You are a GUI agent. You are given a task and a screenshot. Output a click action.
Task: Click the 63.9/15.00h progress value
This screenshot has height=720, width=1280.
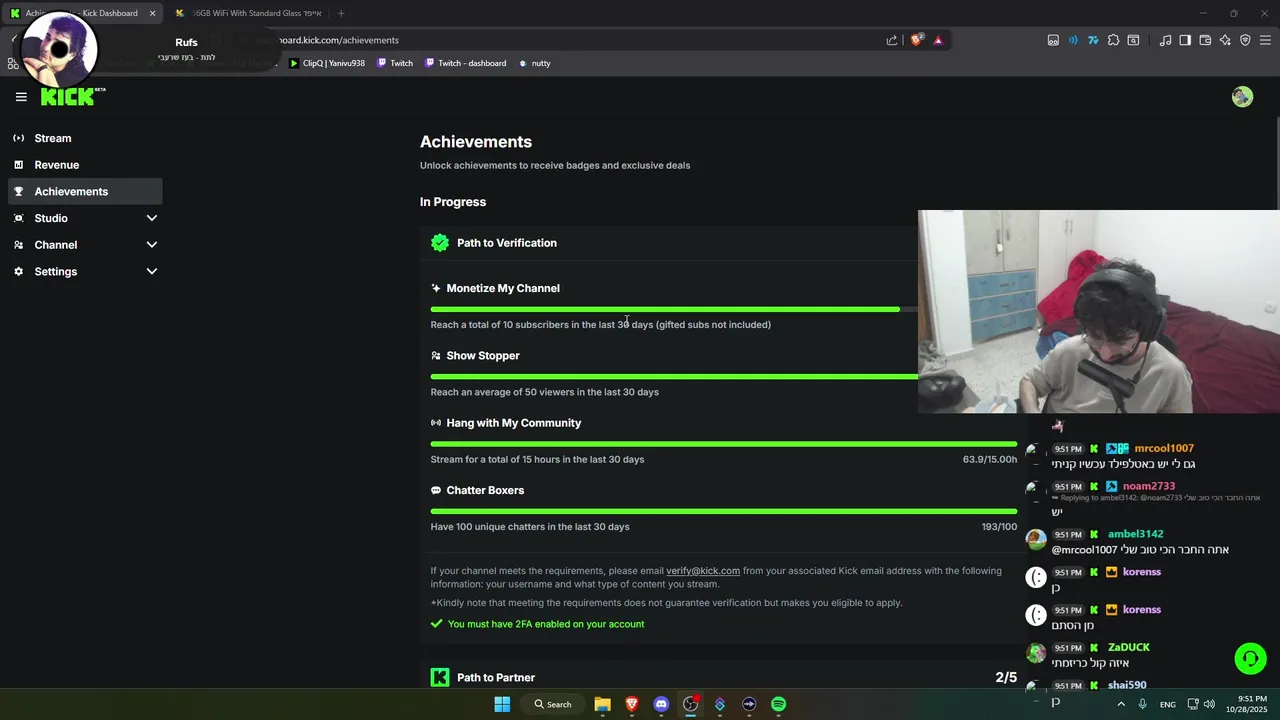(x=990, y=460)
